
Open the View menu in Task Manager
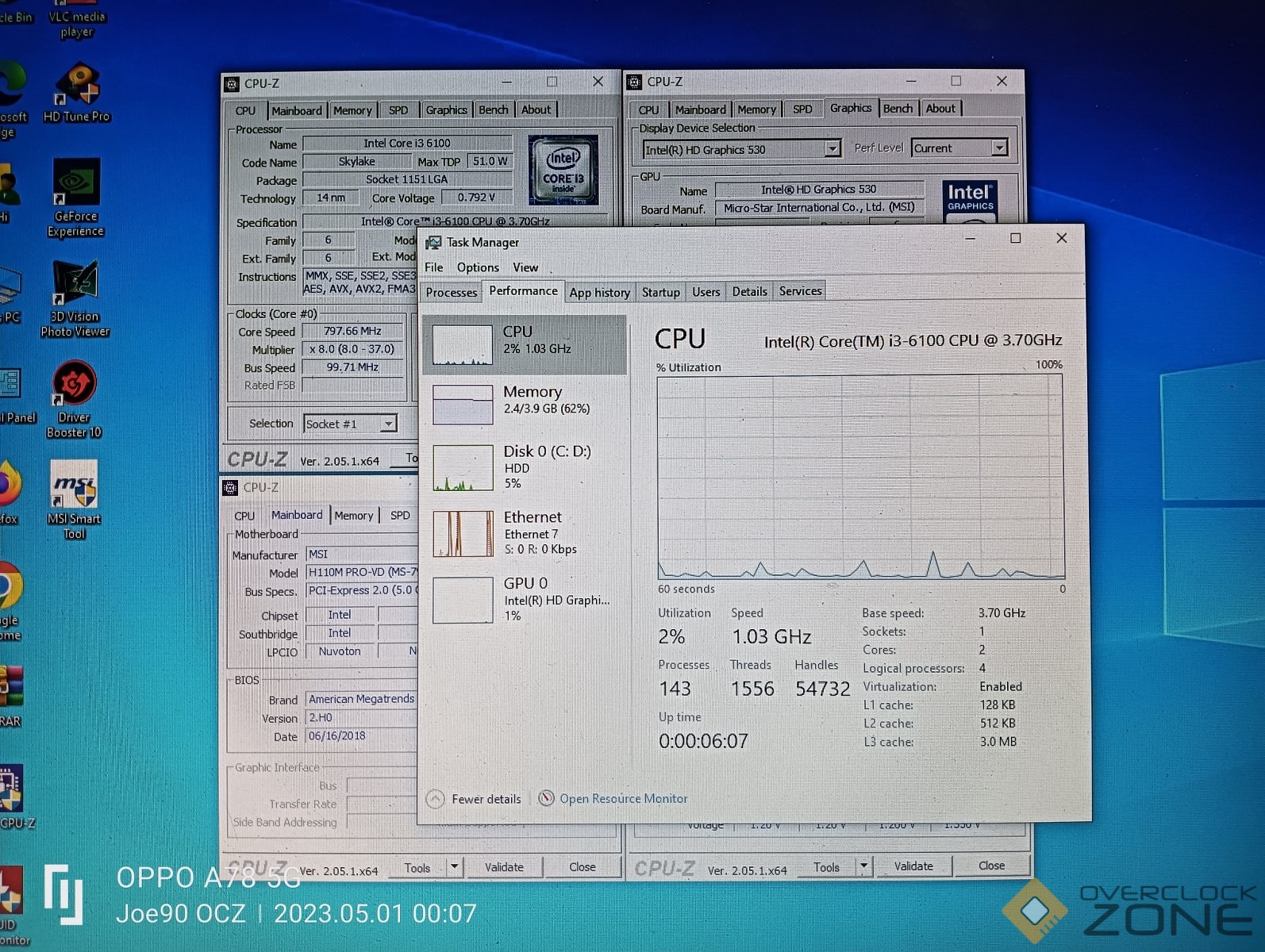pos(525,267)
